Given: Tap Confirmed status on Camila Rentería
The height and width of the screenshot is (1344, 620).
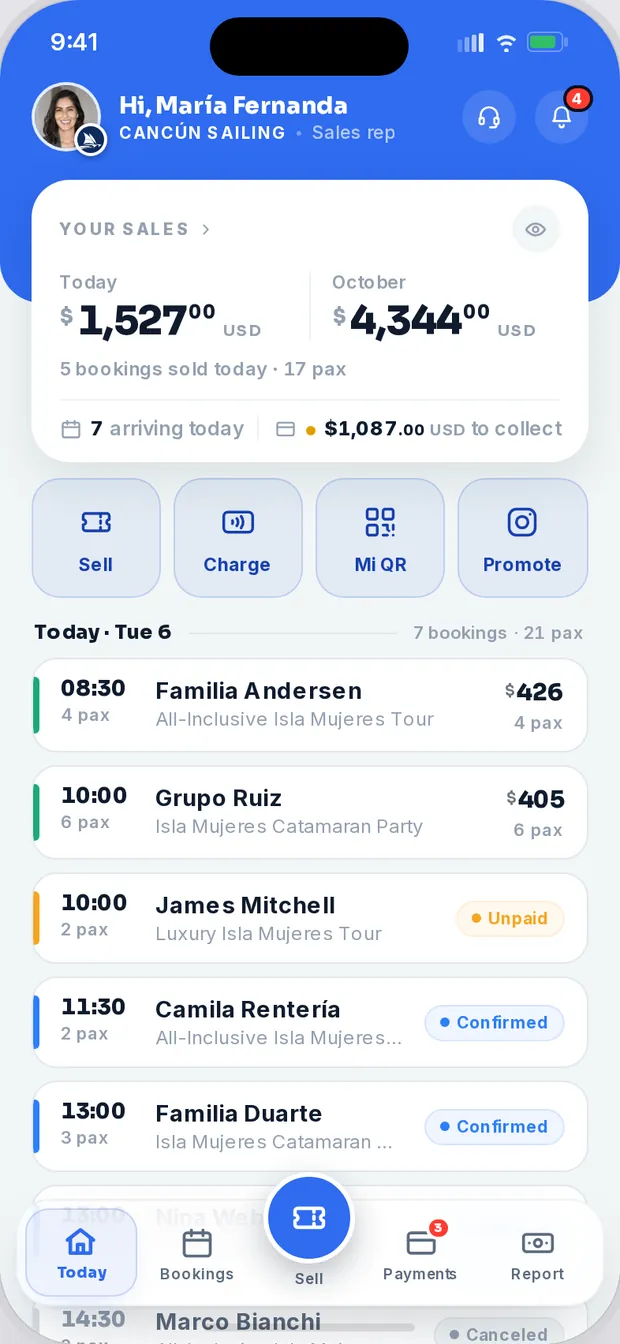Looking at the screenshot, I should coord(494,1023).
